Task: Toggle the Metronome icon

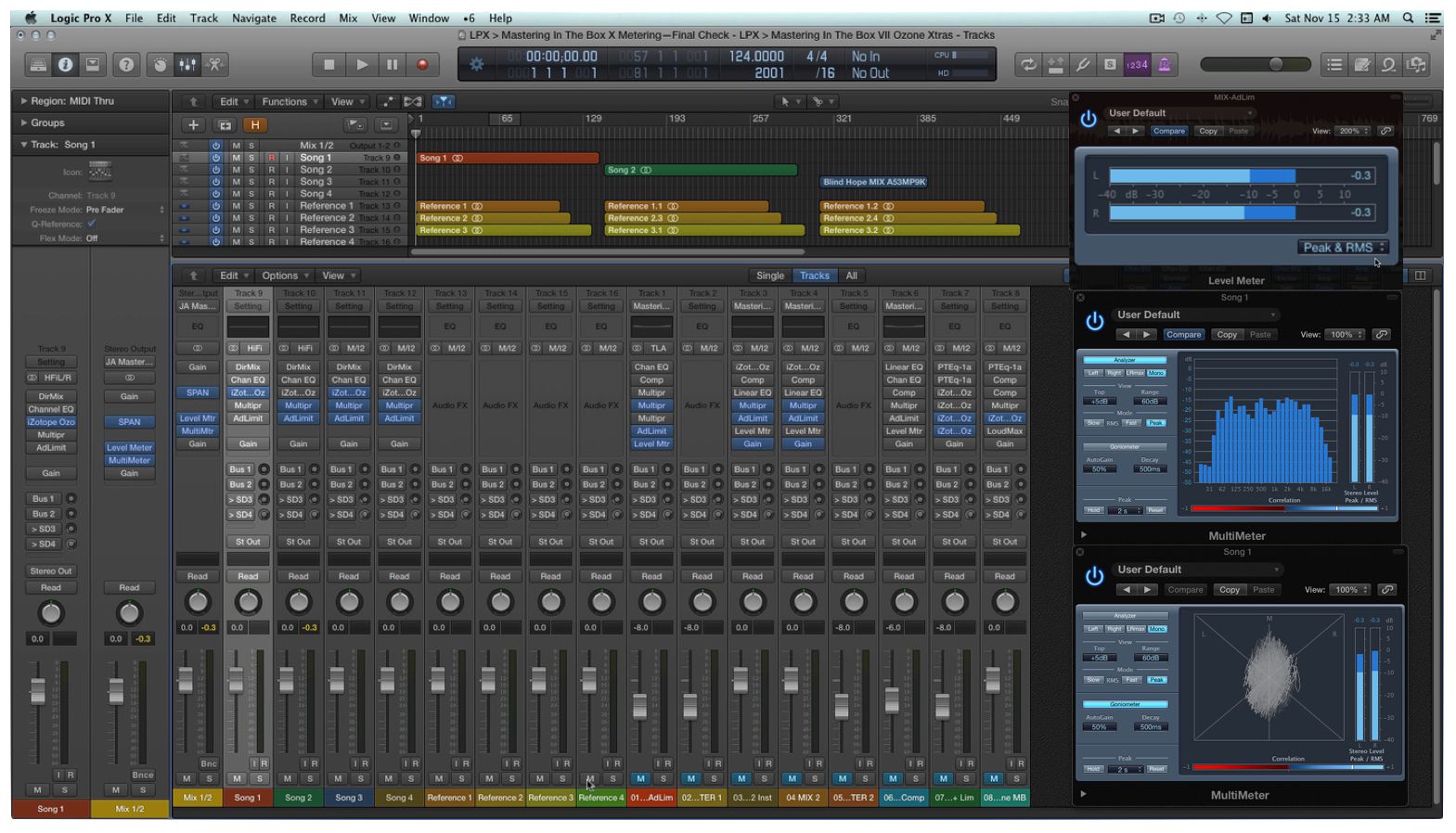Action: (1164, 65)
